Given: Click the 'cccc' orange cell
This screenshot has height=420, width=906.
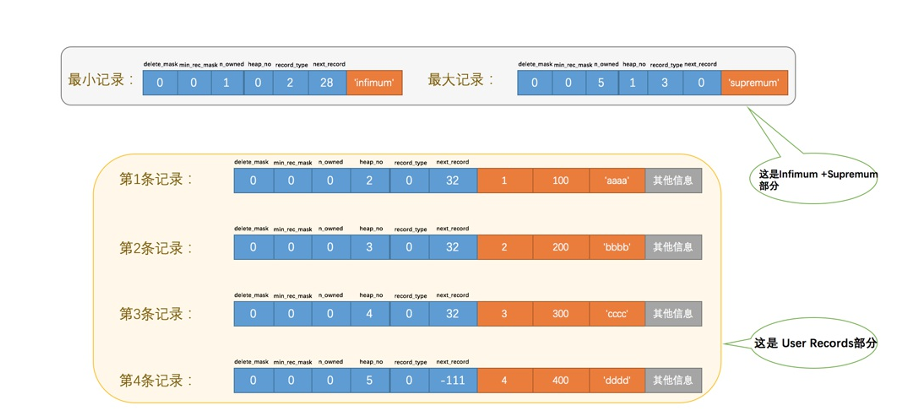Looking at the screenshot, I should [617, 314].
